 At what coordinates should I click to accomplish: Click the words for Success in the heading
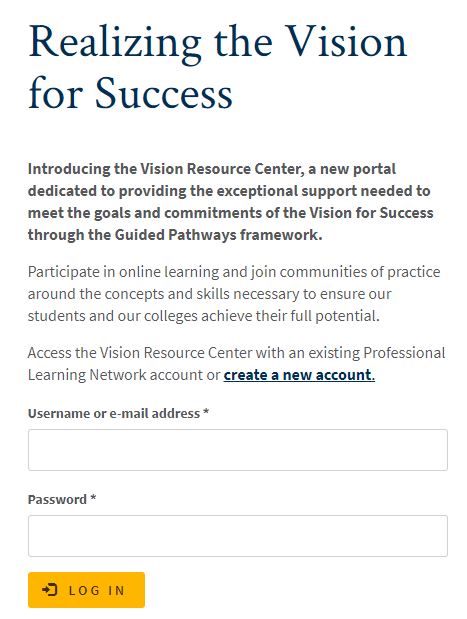pos(130,93)
